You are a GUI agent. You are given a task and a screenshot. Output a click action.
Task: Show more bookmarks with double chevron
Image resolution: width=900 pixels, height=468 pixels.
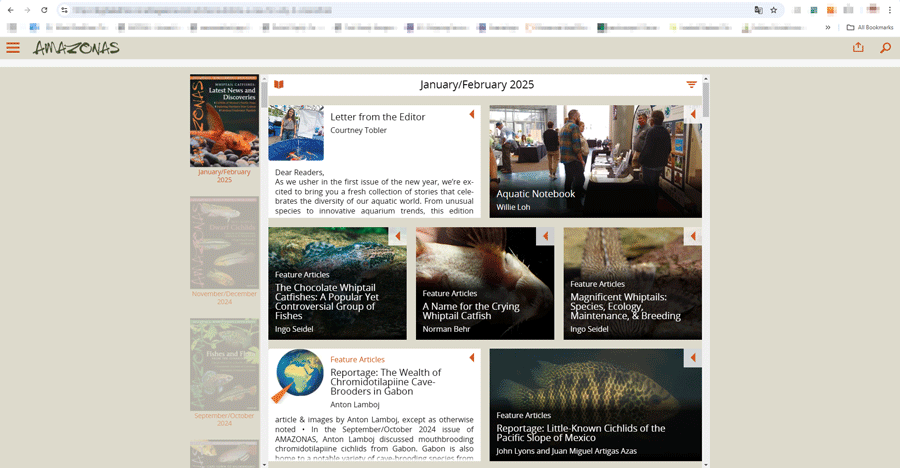[x=828, y=27]
